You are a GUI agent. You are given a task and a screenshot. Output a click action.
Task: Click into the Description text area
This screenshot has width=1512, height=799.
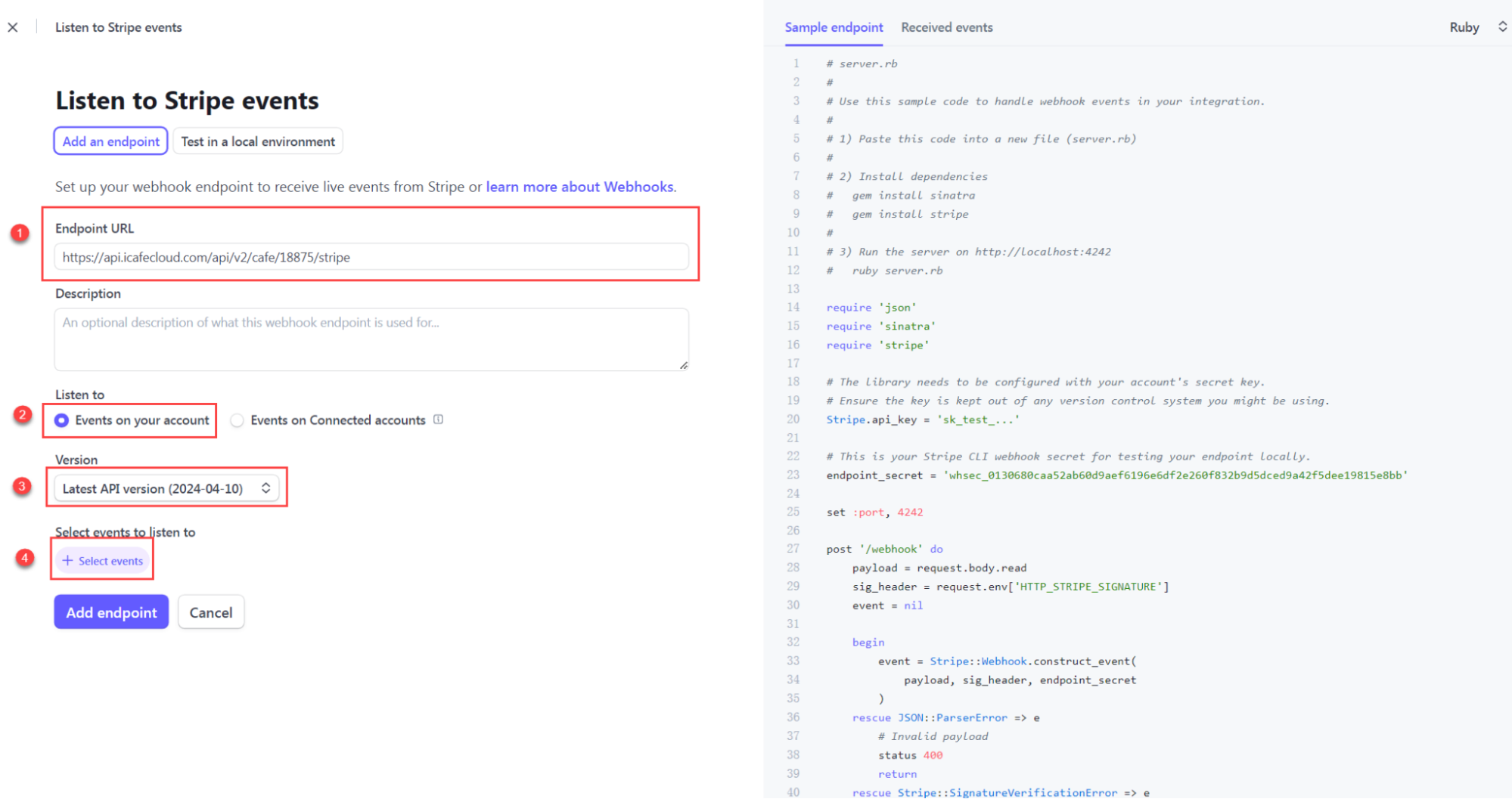371,339
